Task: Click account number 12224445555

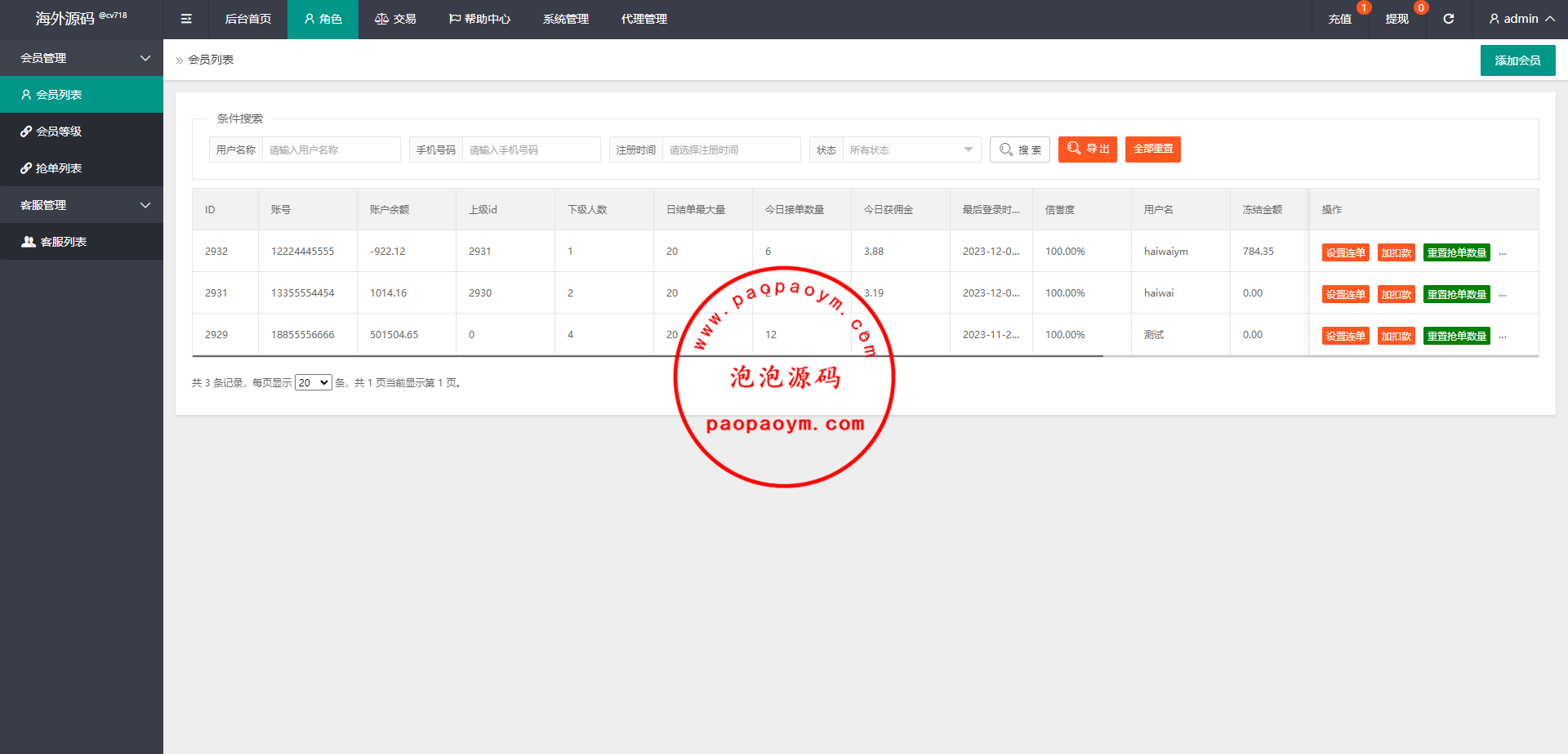Action: (x=303, y=252)
